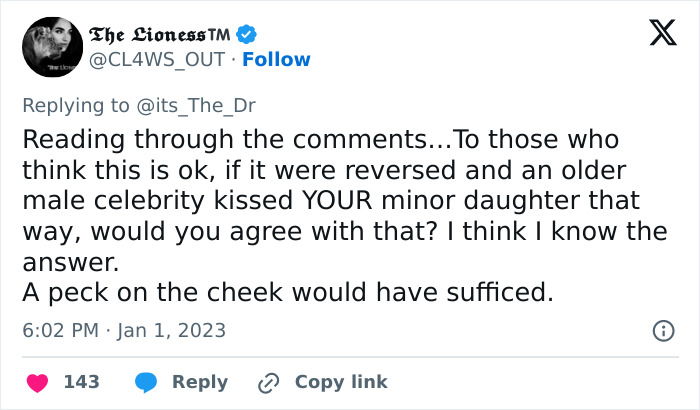Viewport: 700px width, 410px height.
Task: Click the Copy link text
Action: point(341,382)
